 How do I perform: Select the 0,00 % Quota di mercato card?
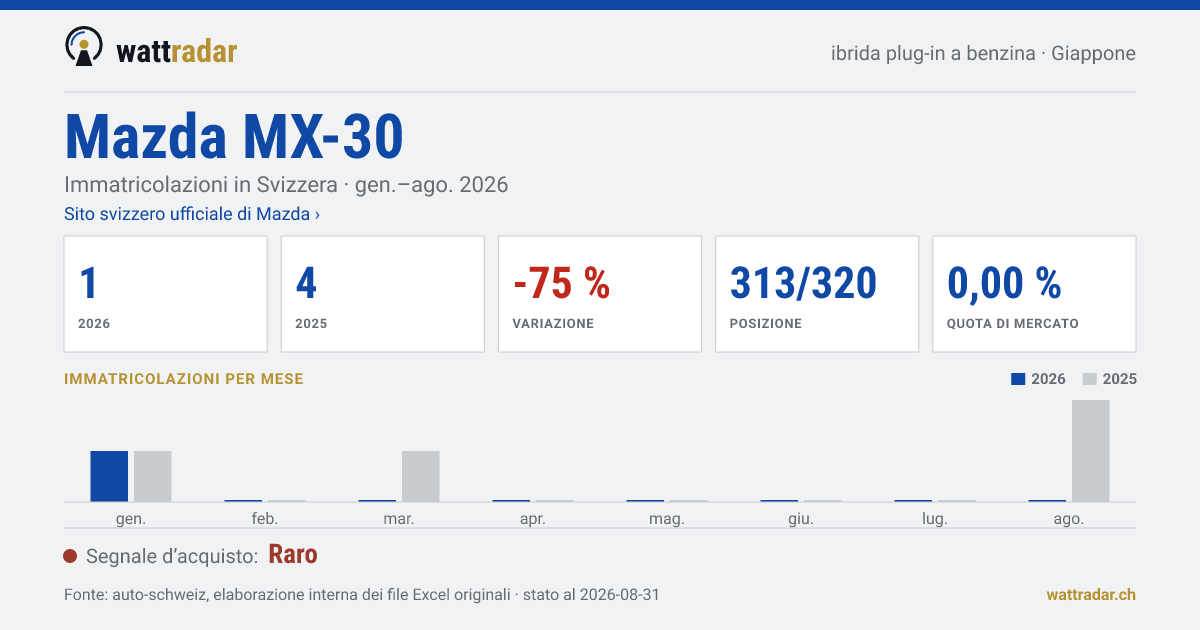coord(1034,294)
